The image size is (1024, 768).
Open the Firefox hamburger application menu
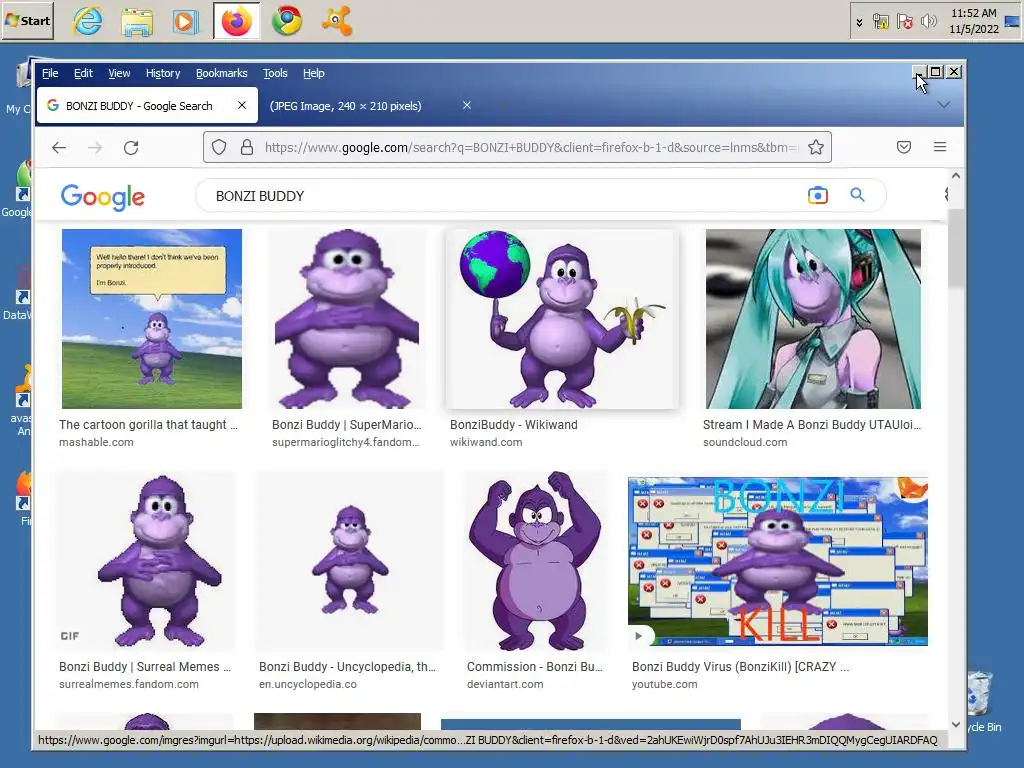(940, 147)
